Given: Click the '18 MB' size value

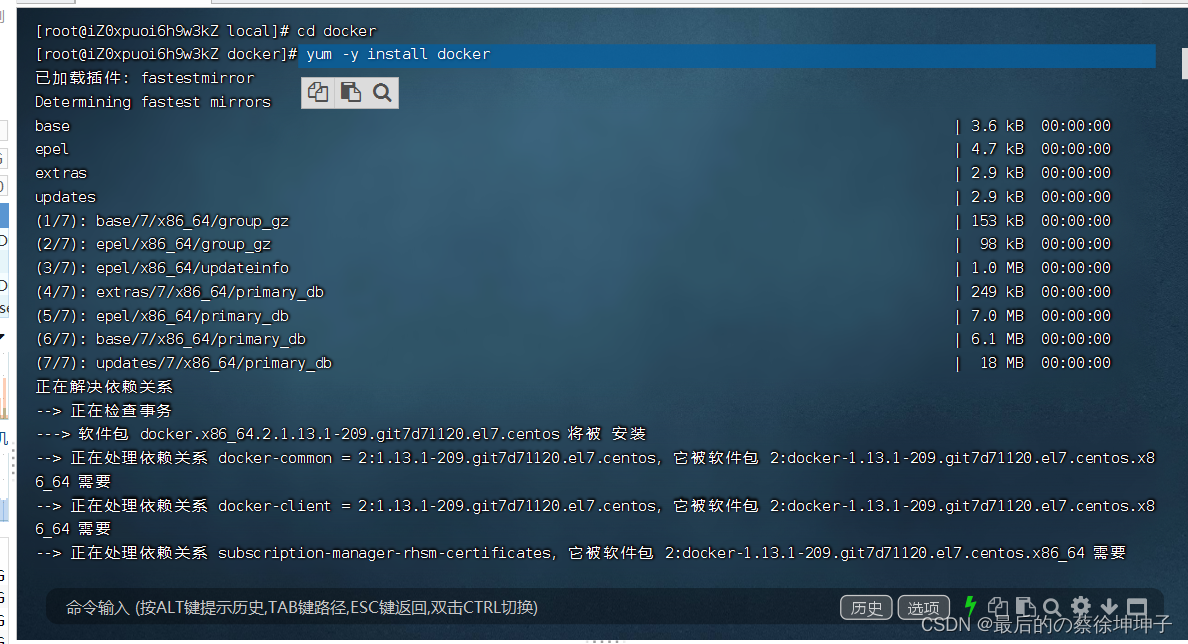Looking at the screenshot, I should [x=1002, y=363].
